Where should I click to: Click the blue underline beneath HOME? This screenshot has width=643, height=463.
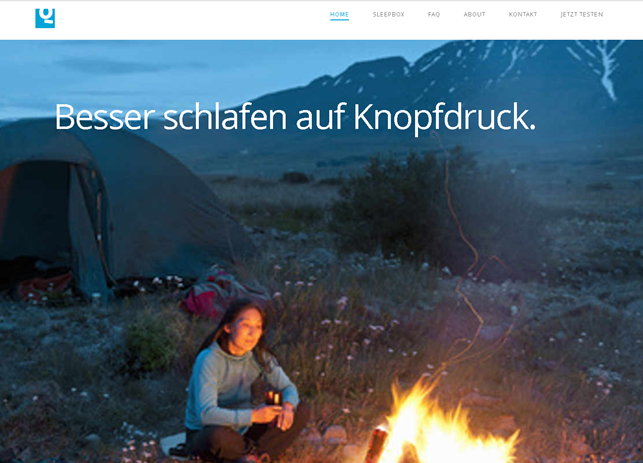(339, 19)
